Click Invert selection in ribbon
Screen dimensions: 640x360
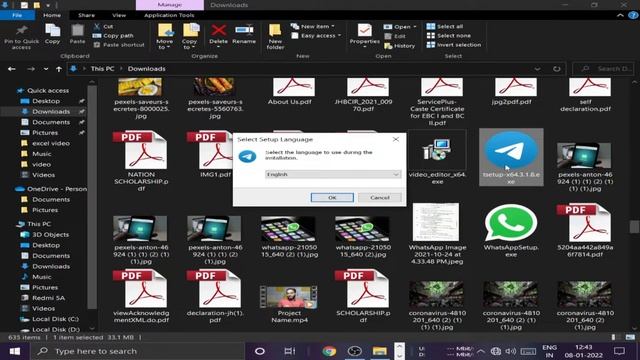coord(454,45)
